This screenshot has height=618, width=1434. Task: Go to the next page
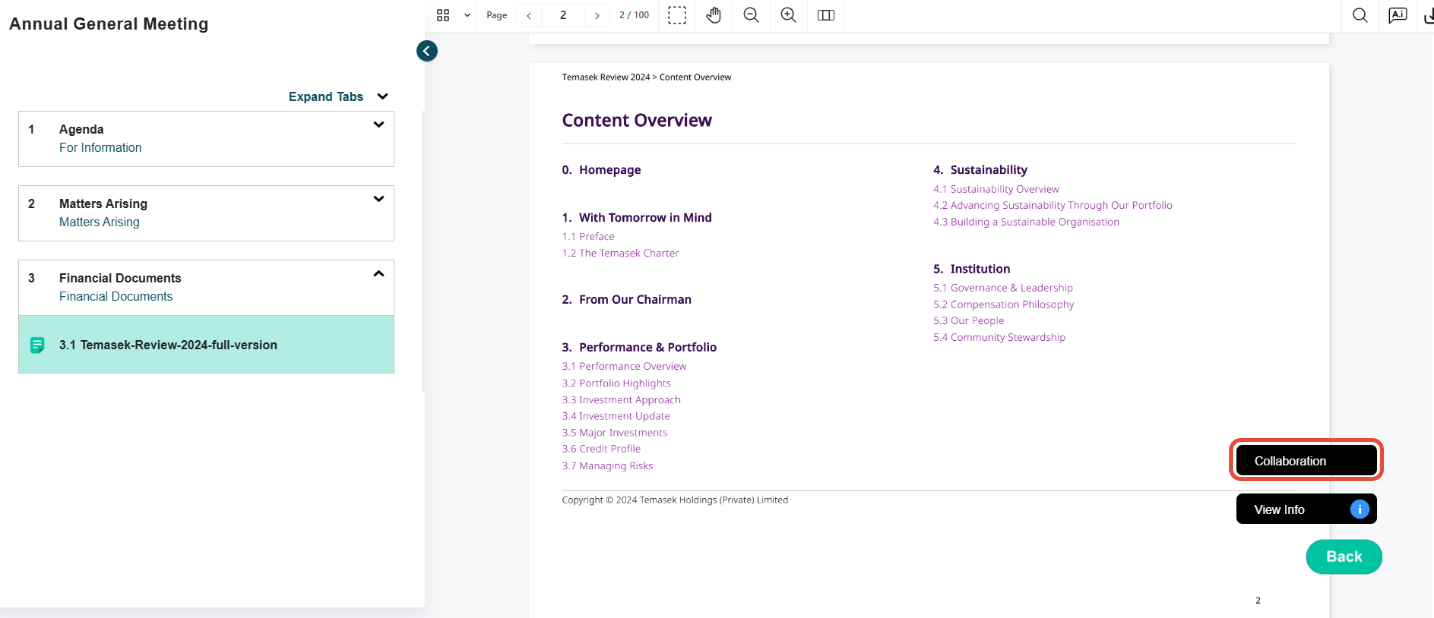tap(597, 15)
